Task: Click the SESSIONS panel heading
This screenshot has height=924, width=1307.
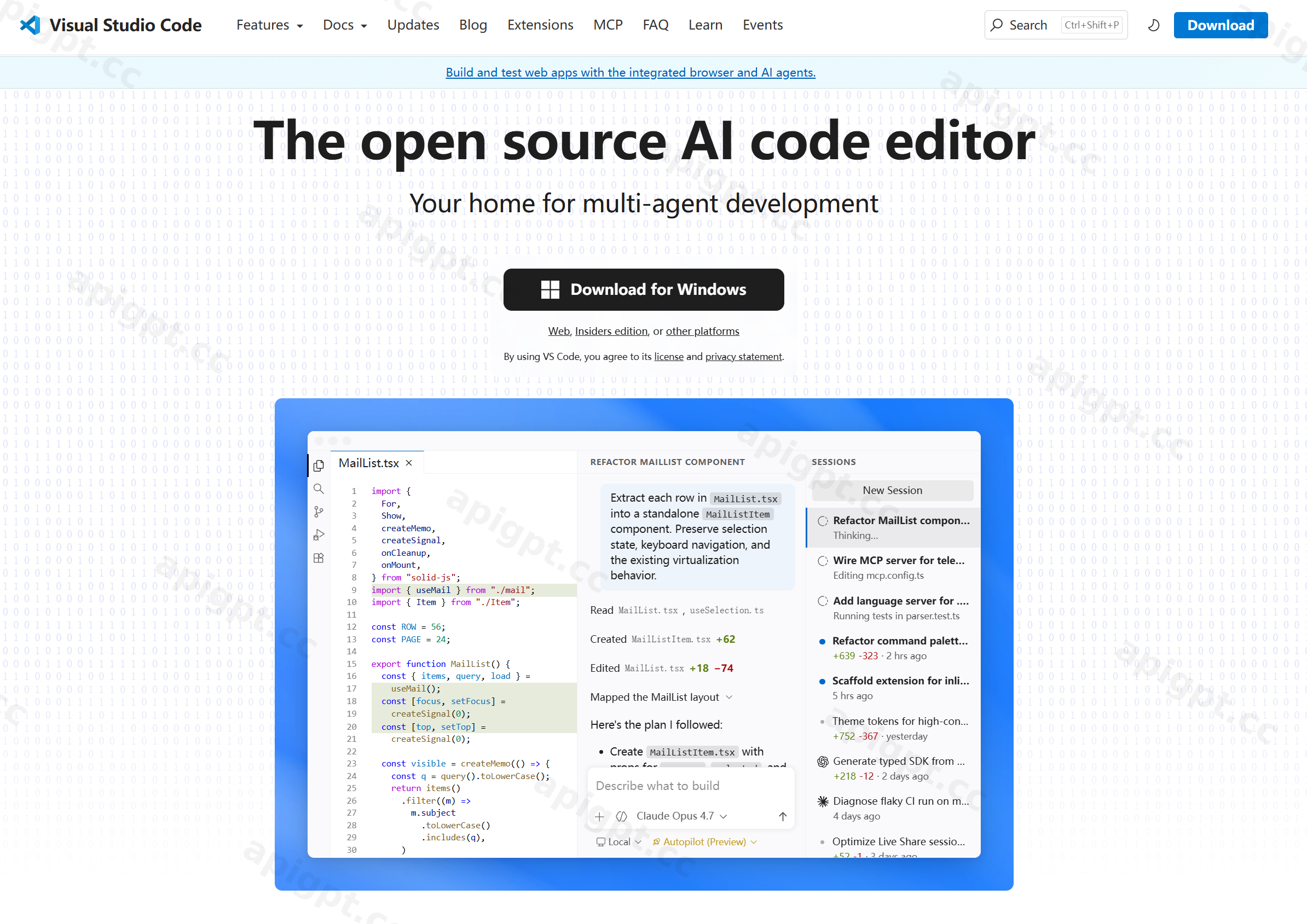Action: tap(834, 463)
